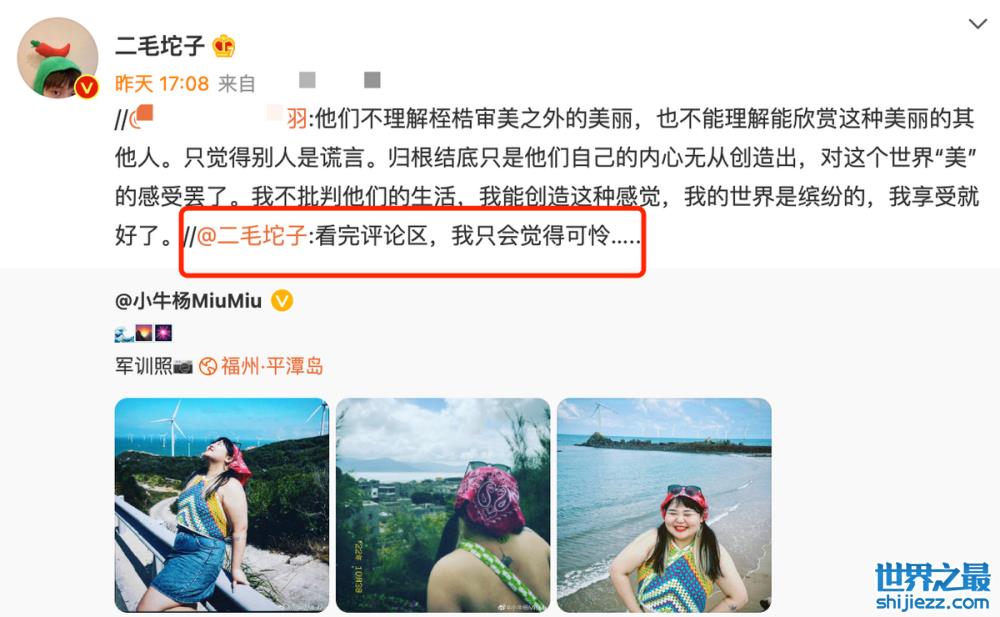
Task: Click the wave emoji in original post
Action: 124,333
